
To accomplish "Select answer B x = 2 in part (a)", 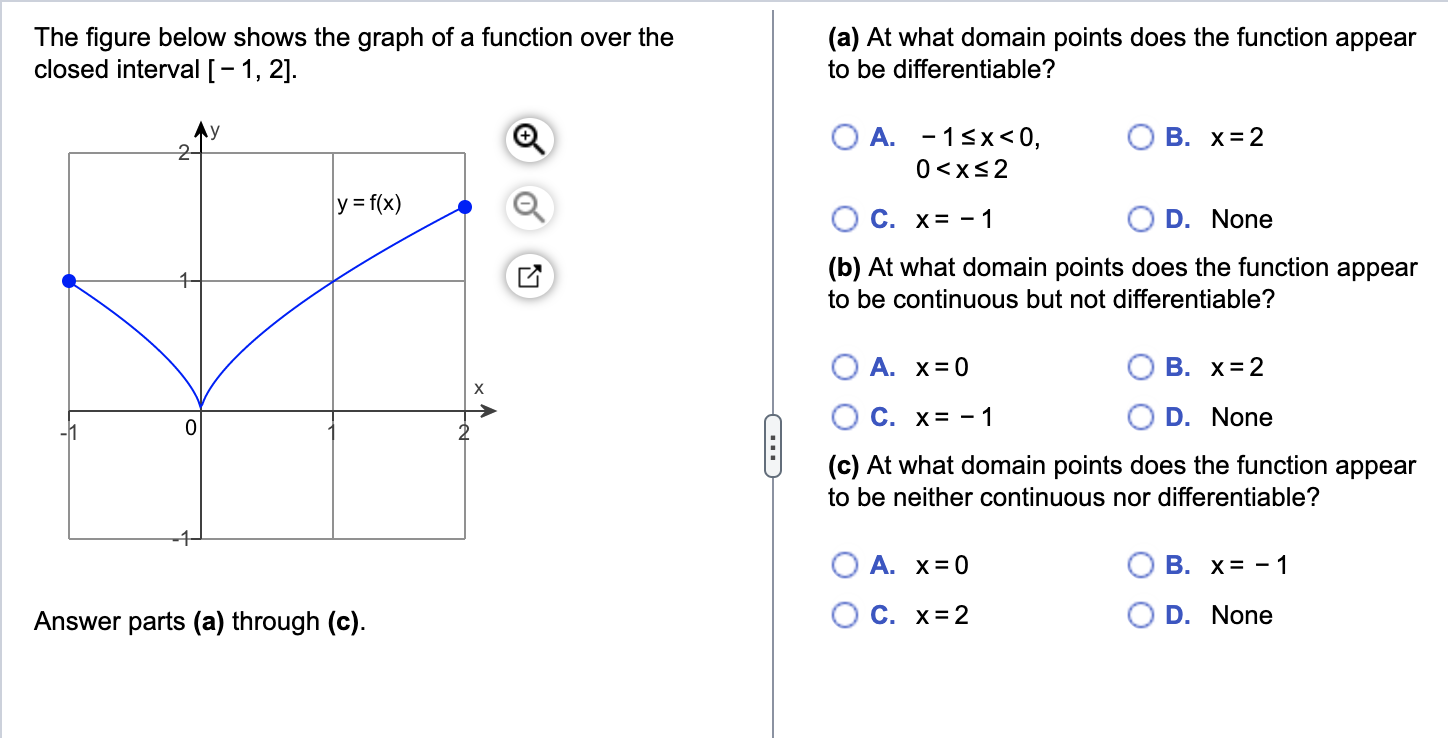I will [x=1140, y=136].
